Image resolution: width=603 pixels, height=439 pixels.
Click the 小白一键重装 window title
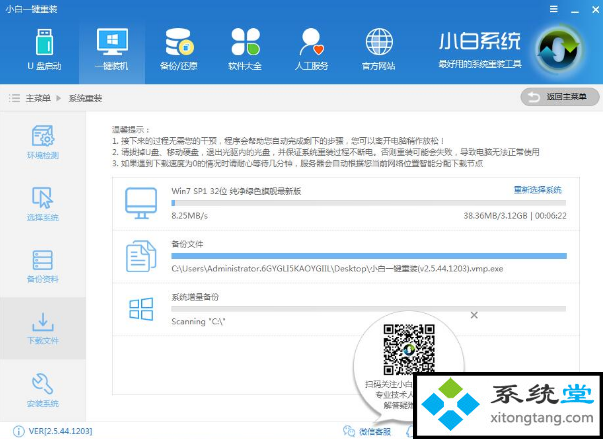coord(32,9)
